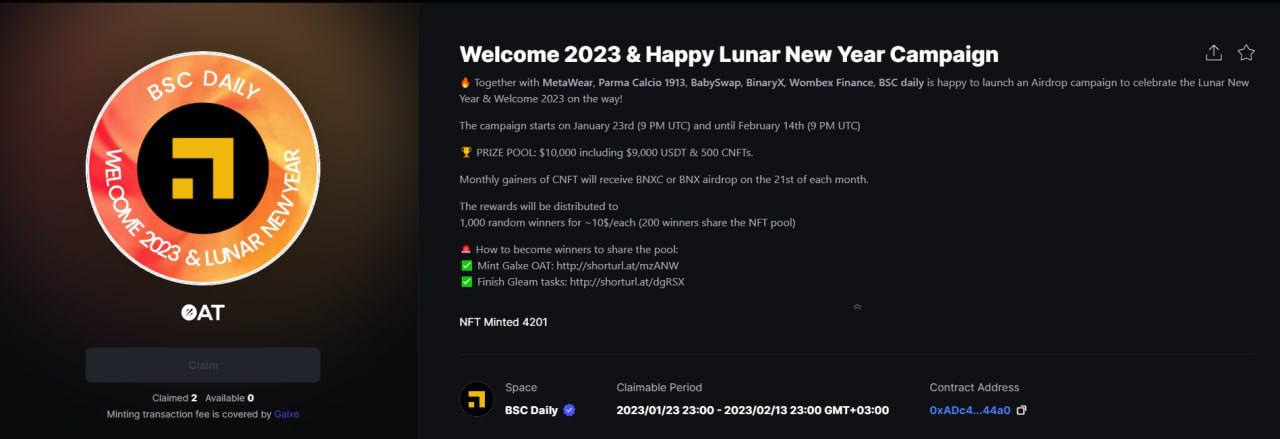Open the BSC Daily space name link

pos(531,410)
